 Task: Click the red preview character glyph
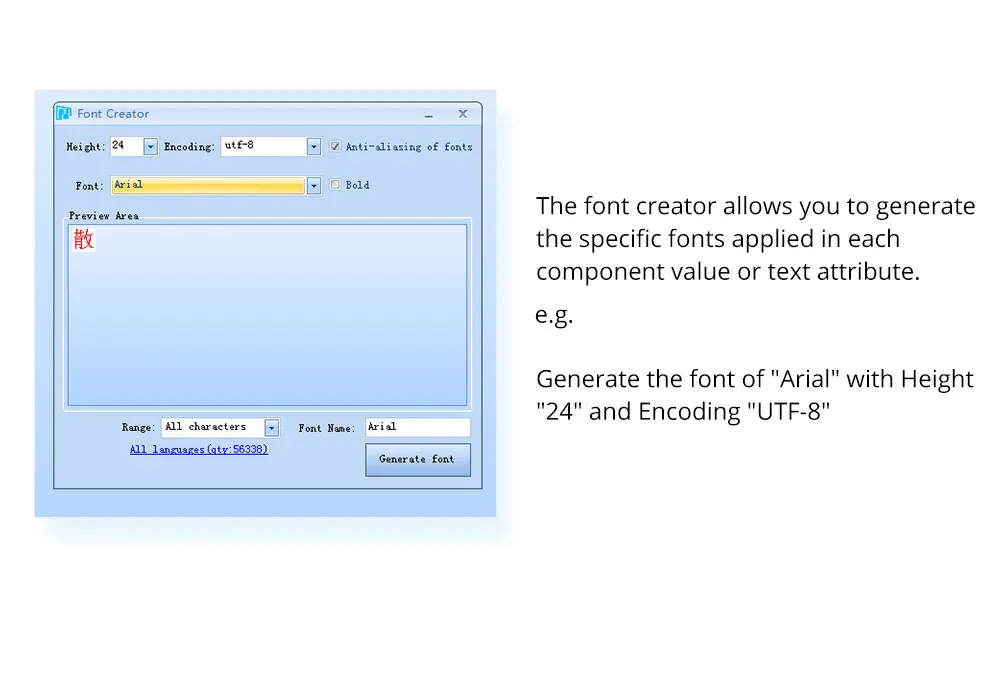coord(84,239)
